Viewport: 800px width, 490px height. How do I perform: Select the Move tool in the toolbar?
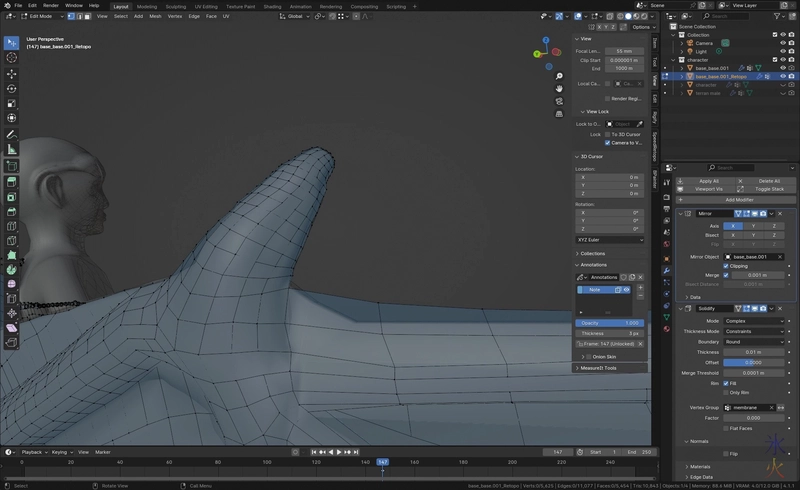[11, 73]
